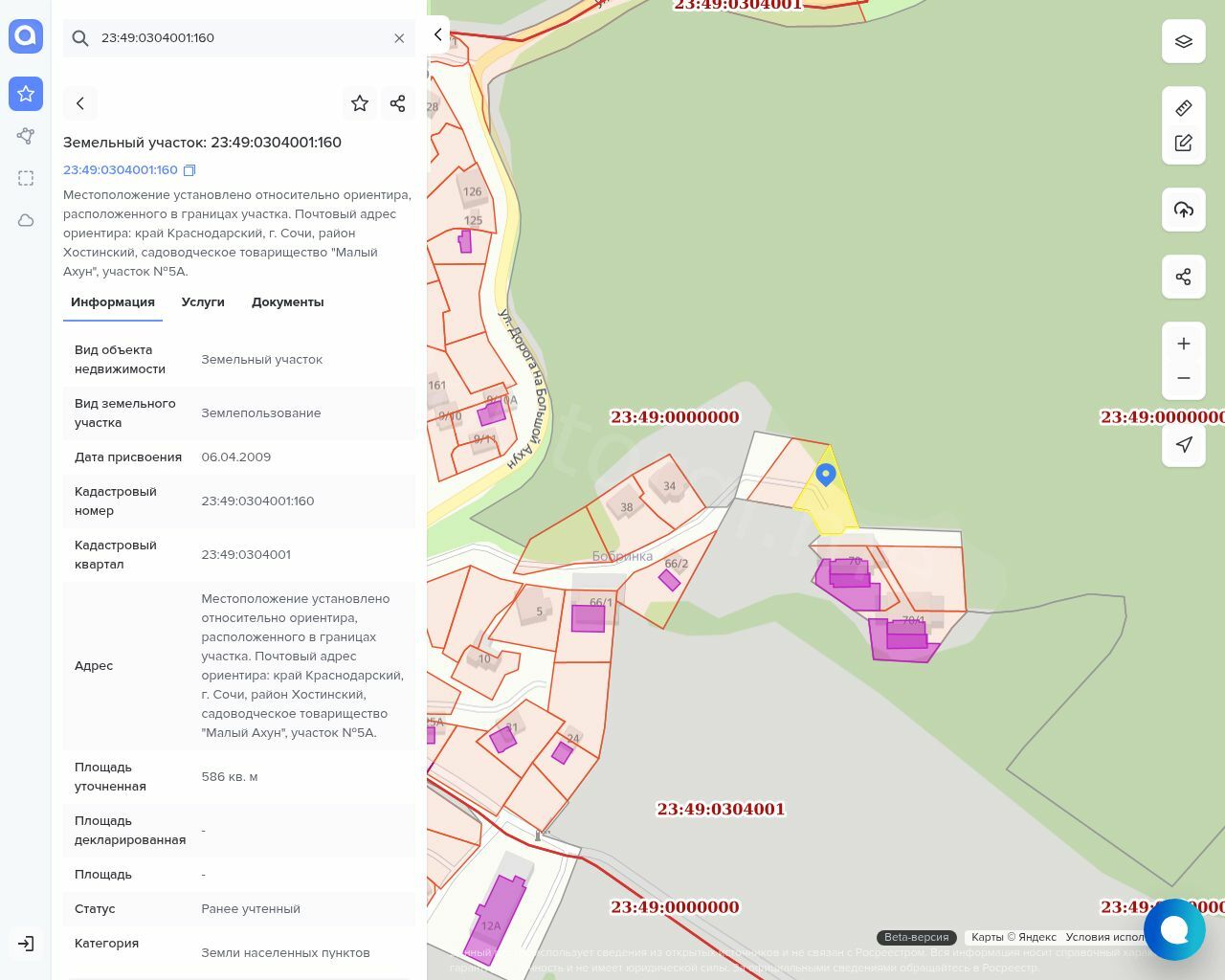Share the parcel from info panel
Image resolution: width=1225 pixels, height=980 pixels.
[x=398, y=103]
